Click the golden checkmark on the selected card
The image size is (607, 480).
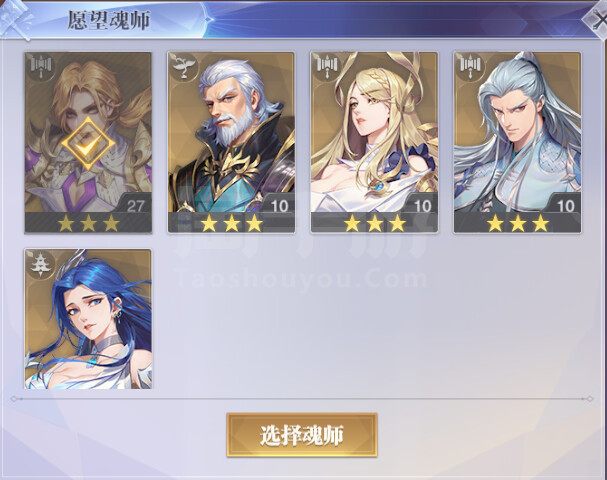[88, 144]
